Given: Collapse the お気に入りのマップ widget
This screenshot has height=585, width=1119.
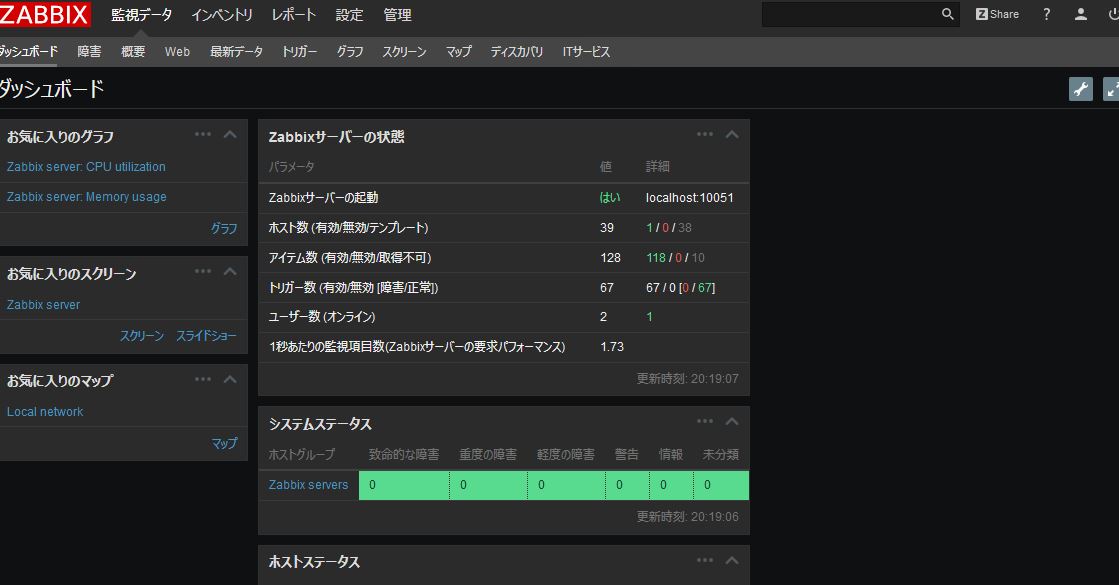Looking at the screenshot, I should coord(229,380).
